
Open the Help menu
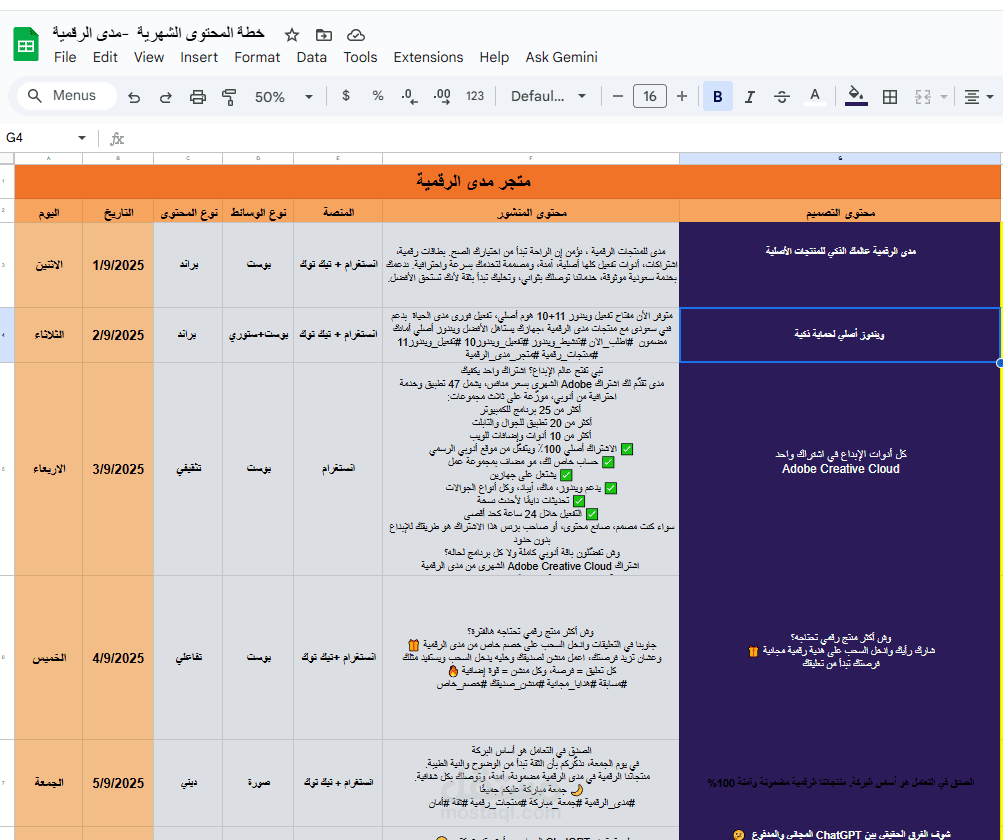click(x=494, y=57)
